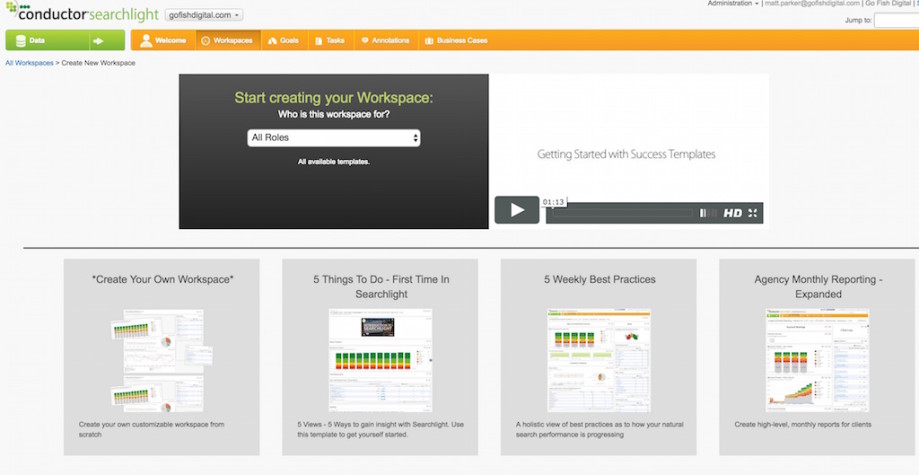Click the matt.parker email link
The height and width of the screenshot is (475, 919).
pyautogui.click(x=812, y=4)
